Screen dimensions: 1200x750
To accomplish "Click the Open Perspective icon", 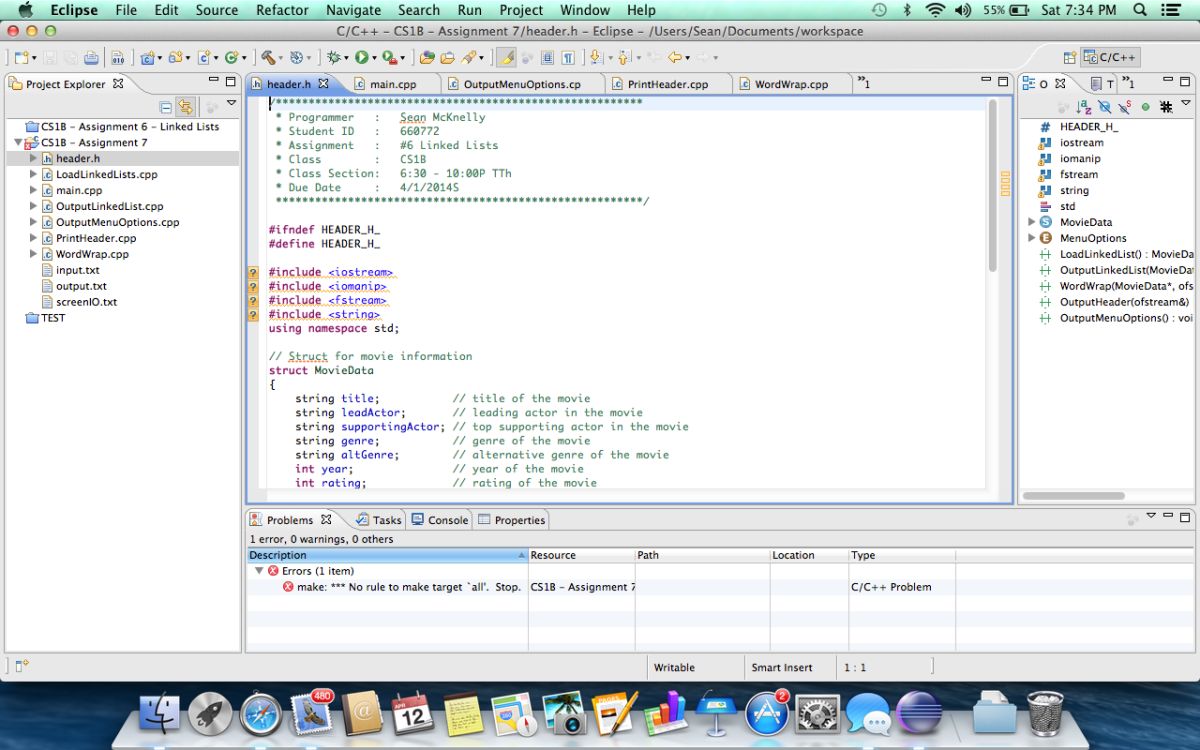I will [1069, 58].
